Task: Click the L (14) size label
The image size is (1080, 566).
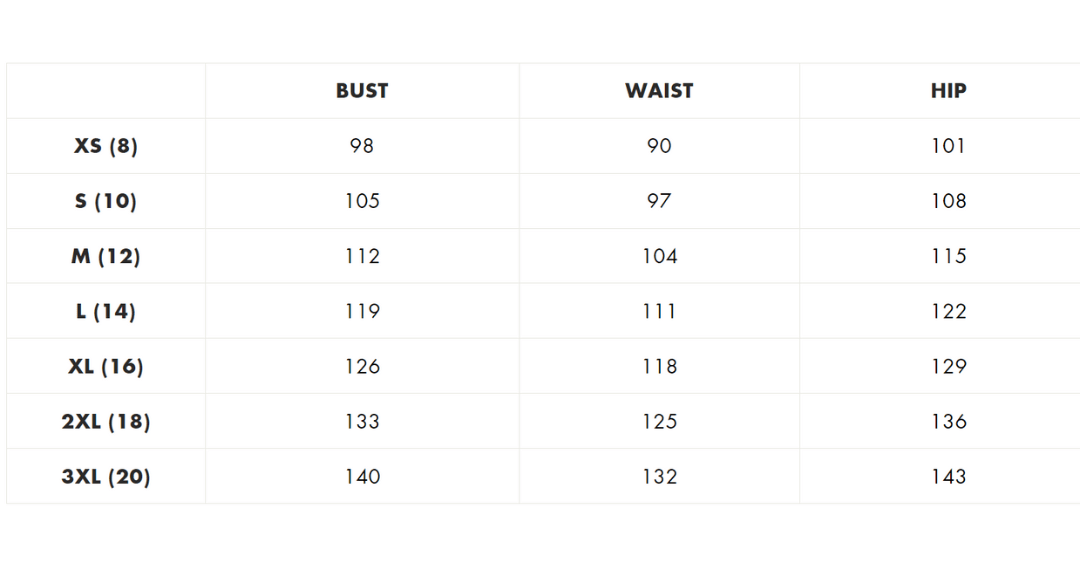Action: point(106,311)
